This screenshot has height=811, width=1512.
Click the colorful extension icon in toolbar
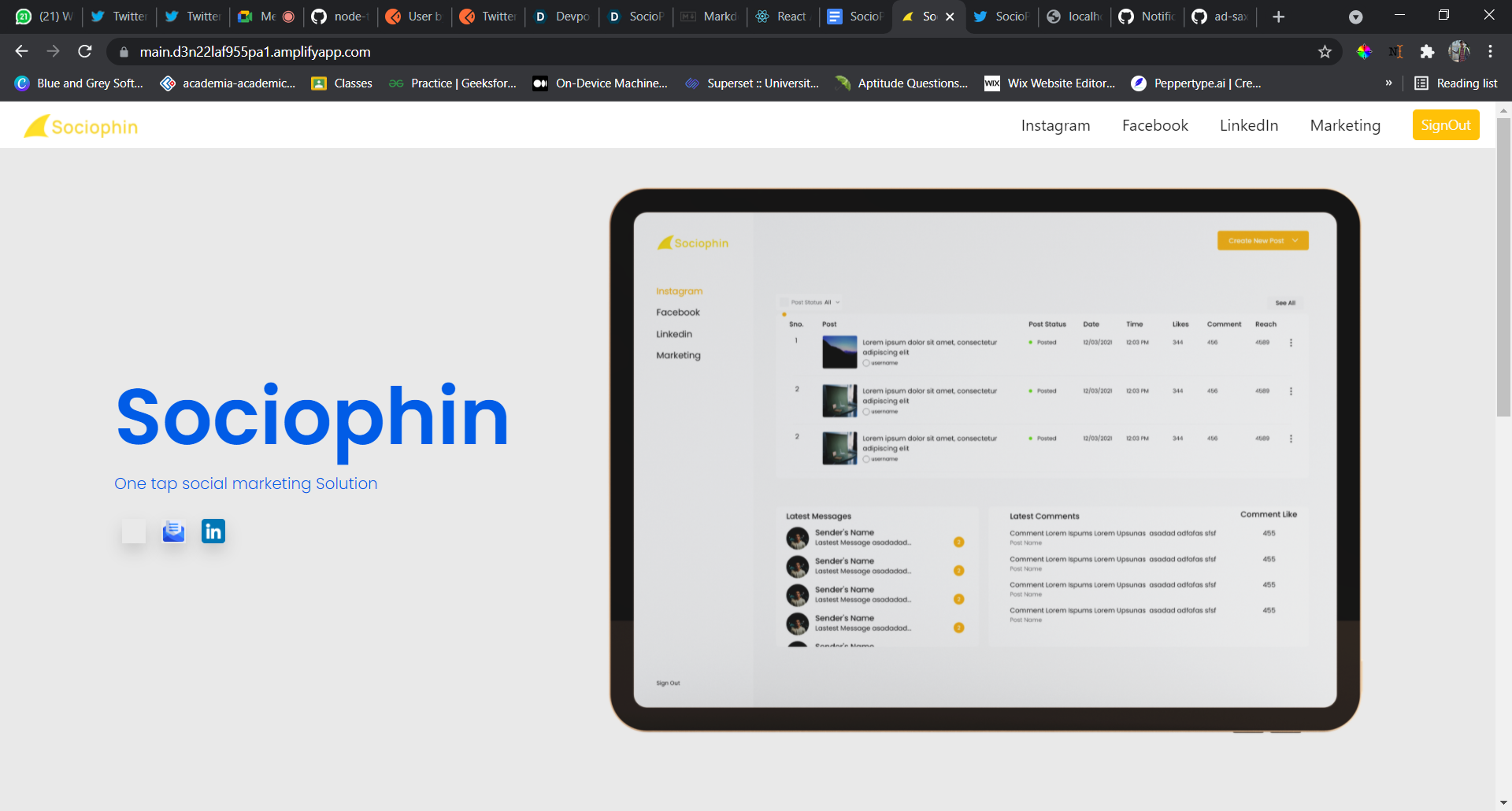click(1364, 51)
